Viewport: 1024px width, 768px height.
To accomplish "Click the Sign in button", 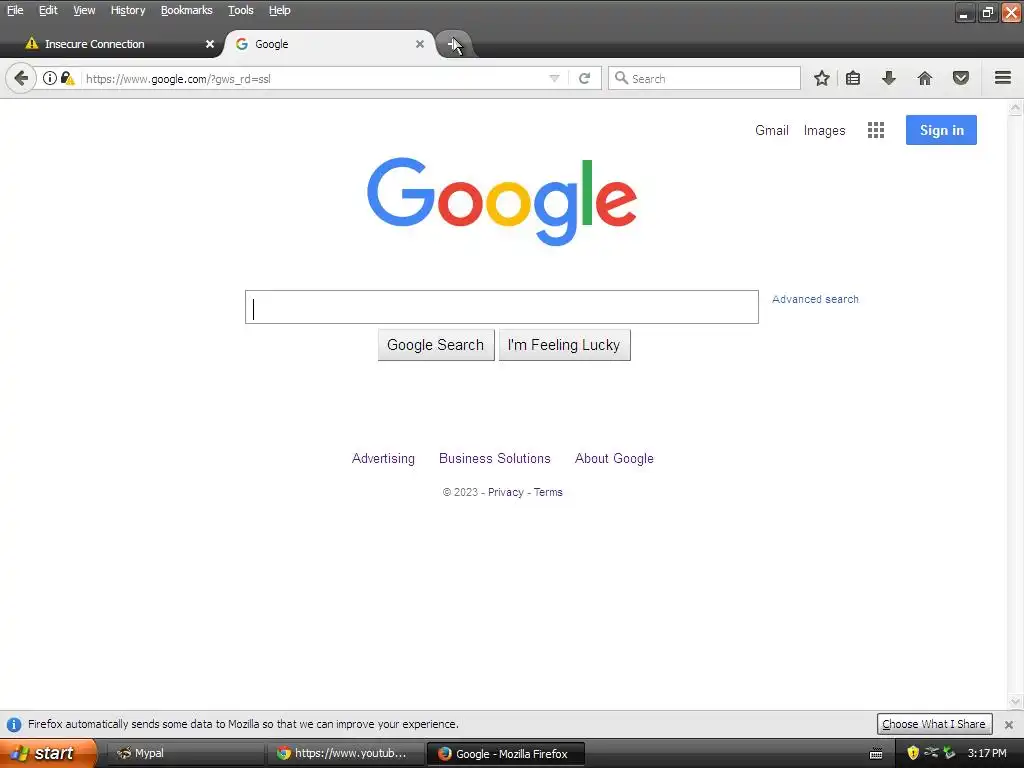I will point(941,130).
